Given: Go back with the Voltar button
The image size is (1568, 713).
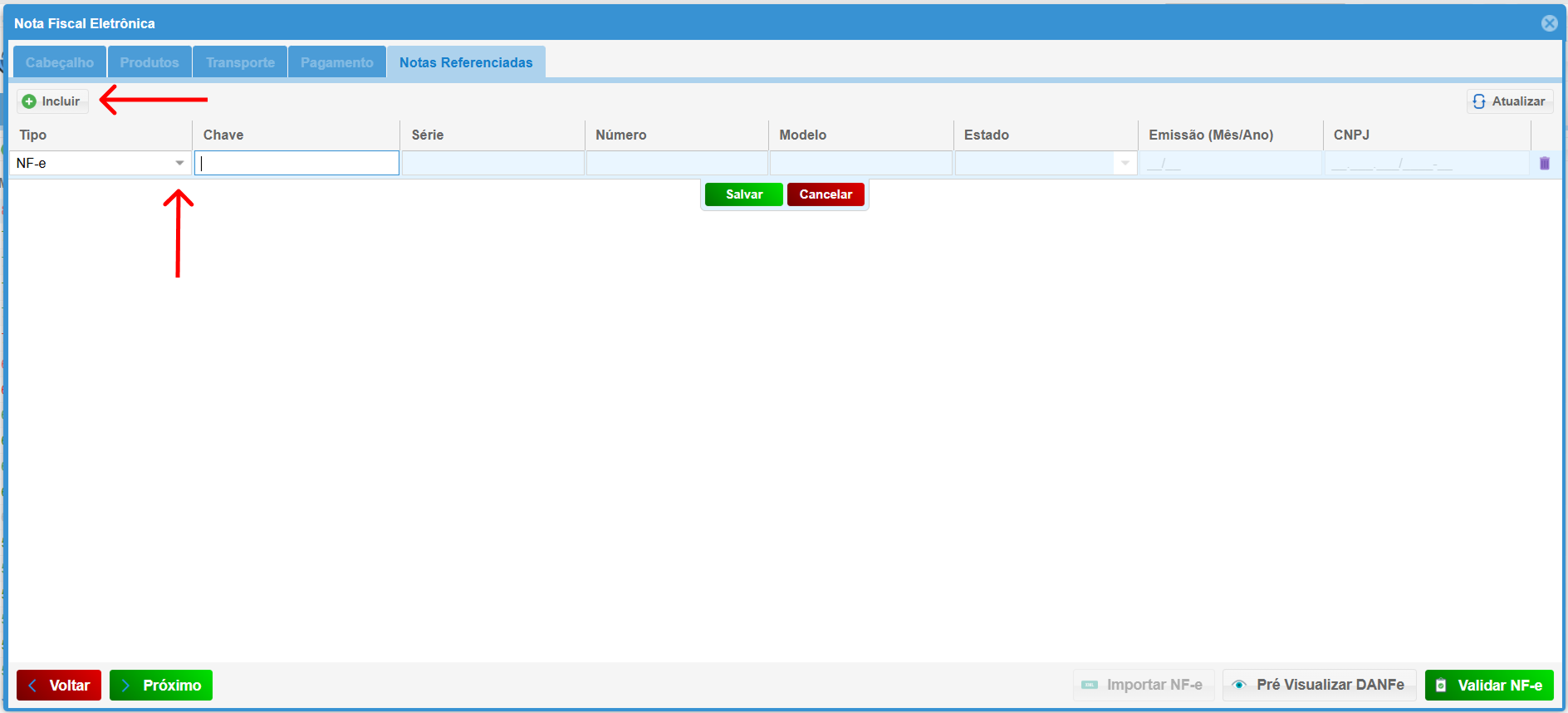Looking at the screenshot, I should pyautogui.click(x=59, y=685).
